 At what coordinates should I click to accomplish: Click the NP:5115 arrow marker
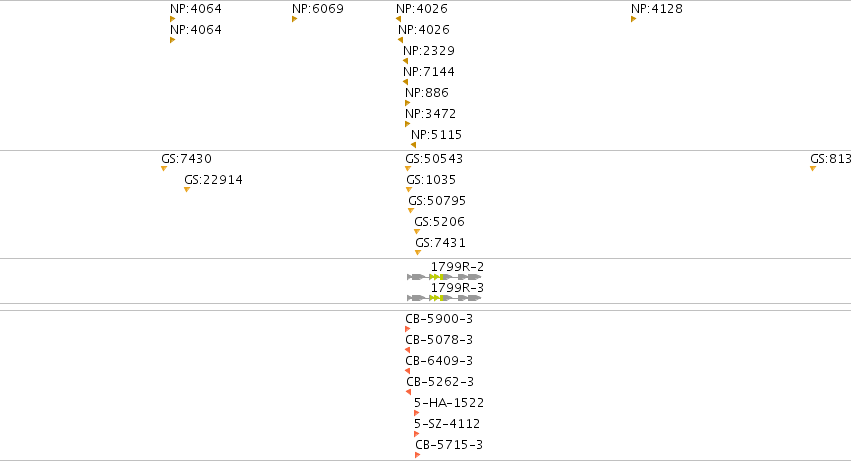click(x=414, y=145)
